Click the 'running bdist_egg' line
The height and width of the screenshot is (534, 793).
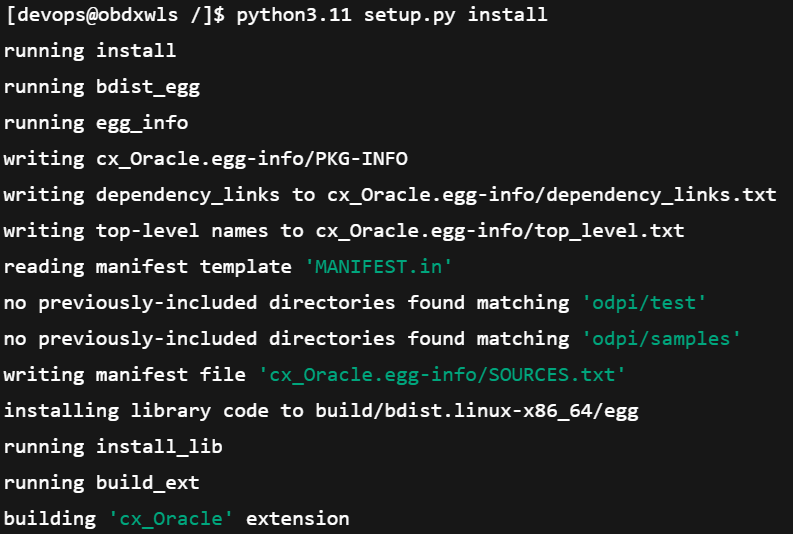[x=102, y=87]
